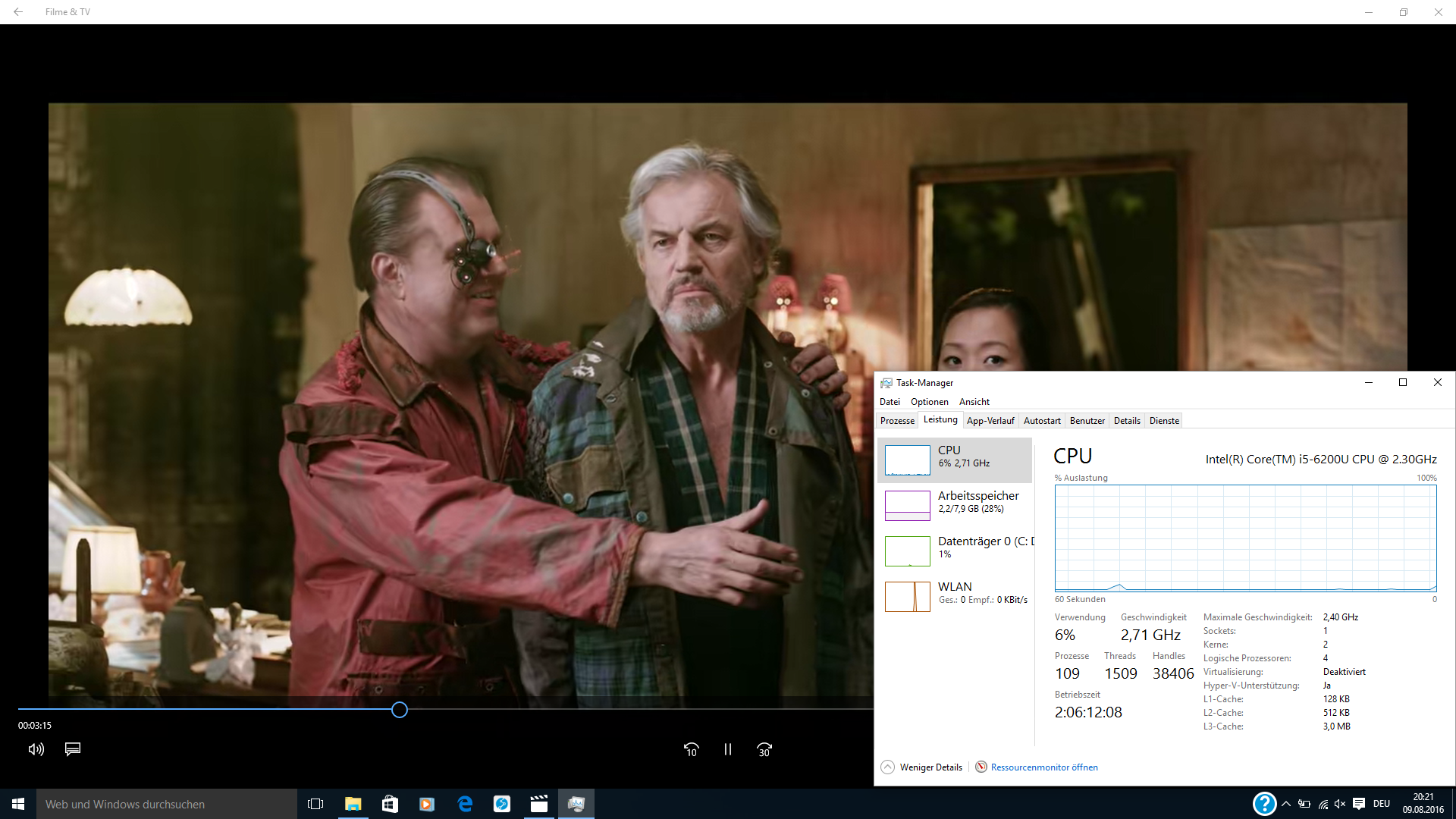Skip back 10 seconds
Image resolution: width=1456 pixels, height=819 pixels.
pos(691,749)
